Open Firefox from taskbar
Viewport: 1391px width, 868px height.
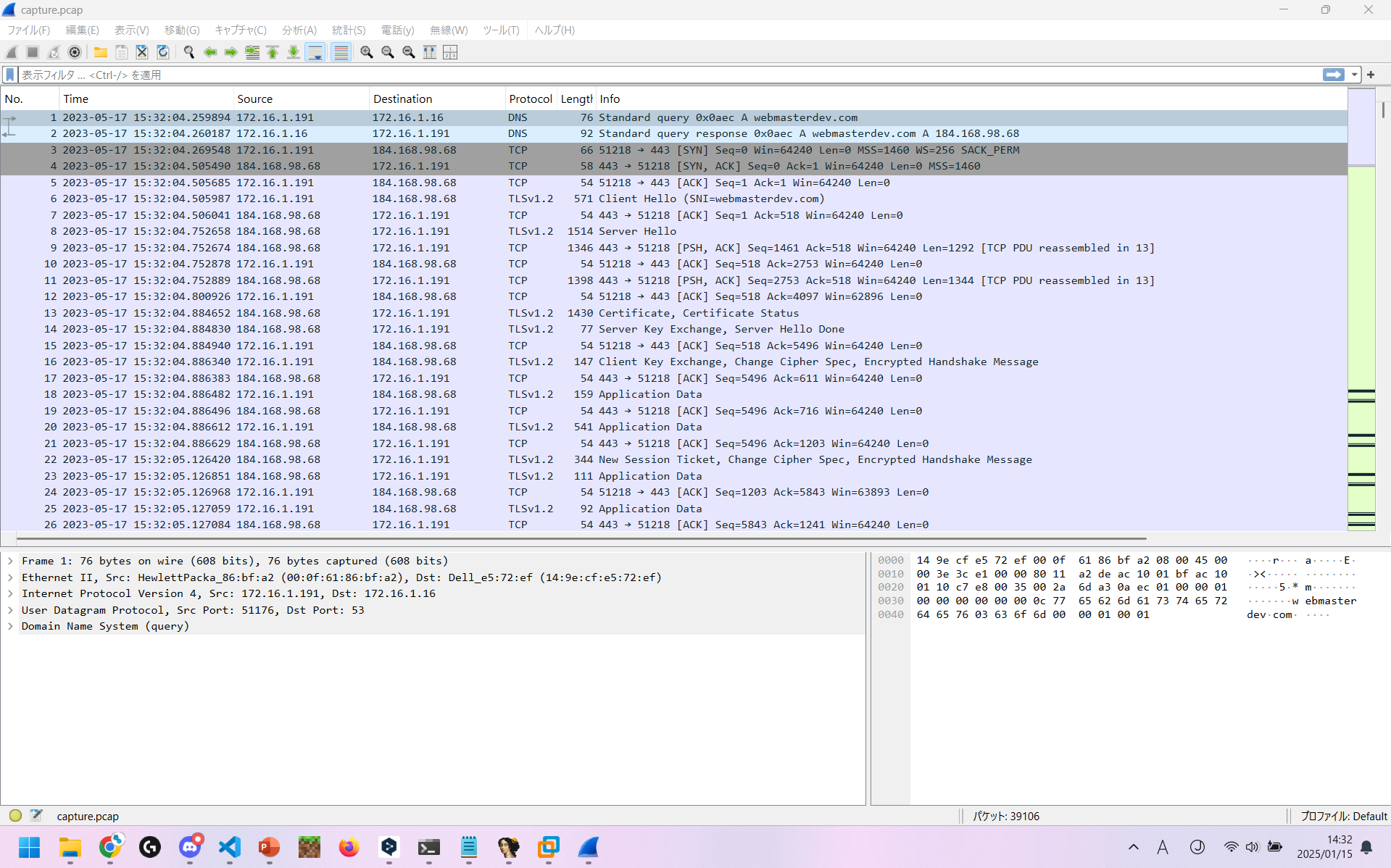tap(349, 847)
